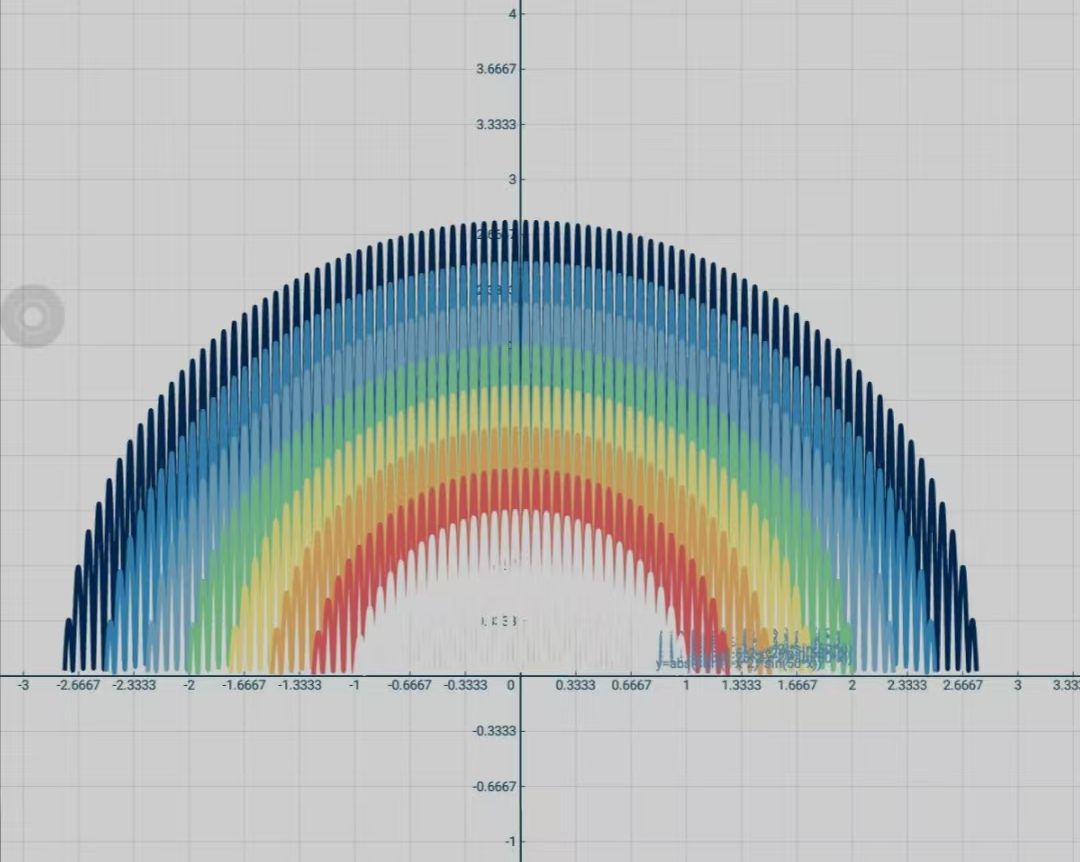Image resolution: width=1080 pixels, height=862 pixels.
Task: Click the 3 label on positive x-axis
Action: (x=1017, y=686)
